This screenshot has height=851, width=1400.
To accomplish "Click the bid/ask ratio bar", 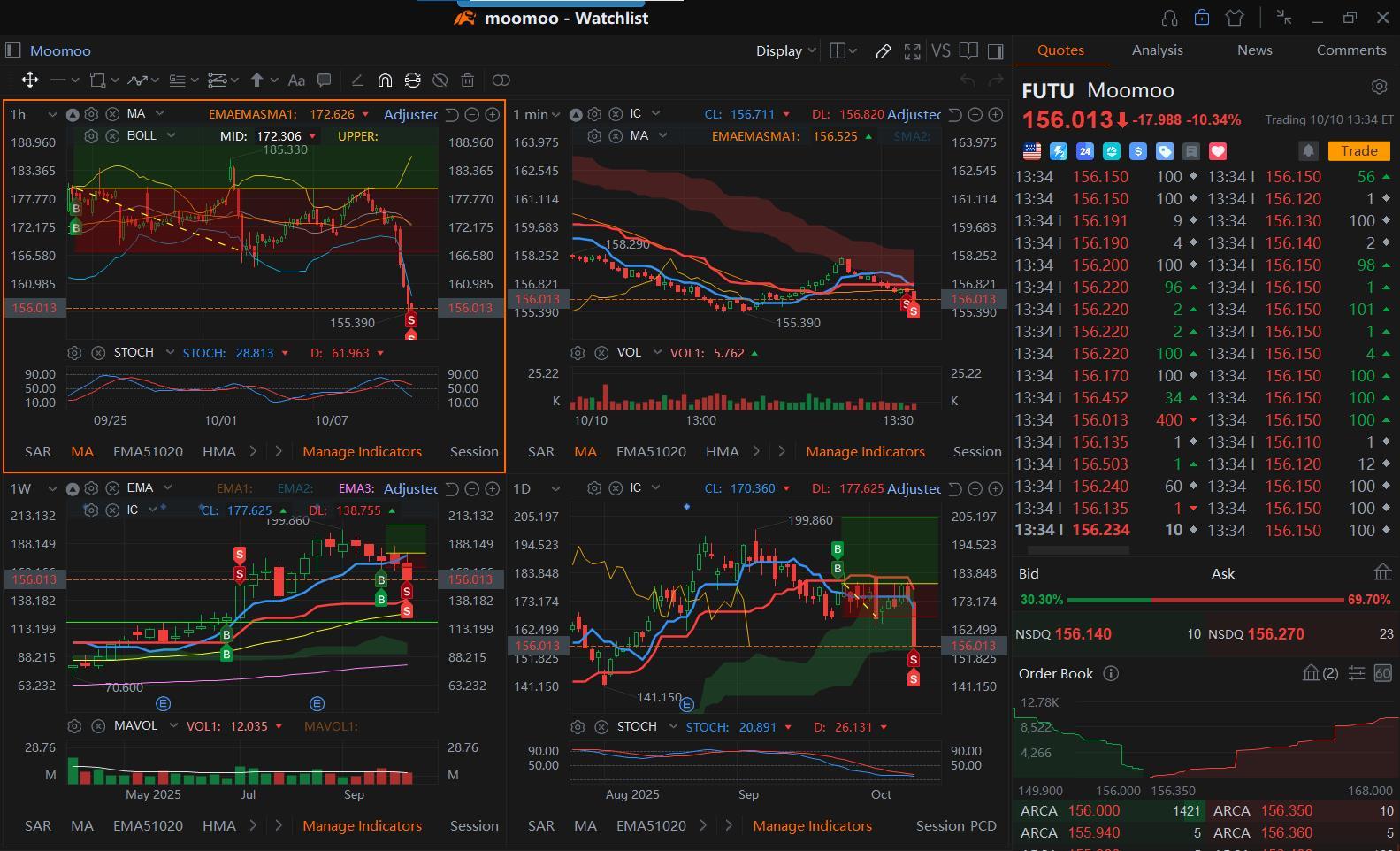I will (1205, 600).
